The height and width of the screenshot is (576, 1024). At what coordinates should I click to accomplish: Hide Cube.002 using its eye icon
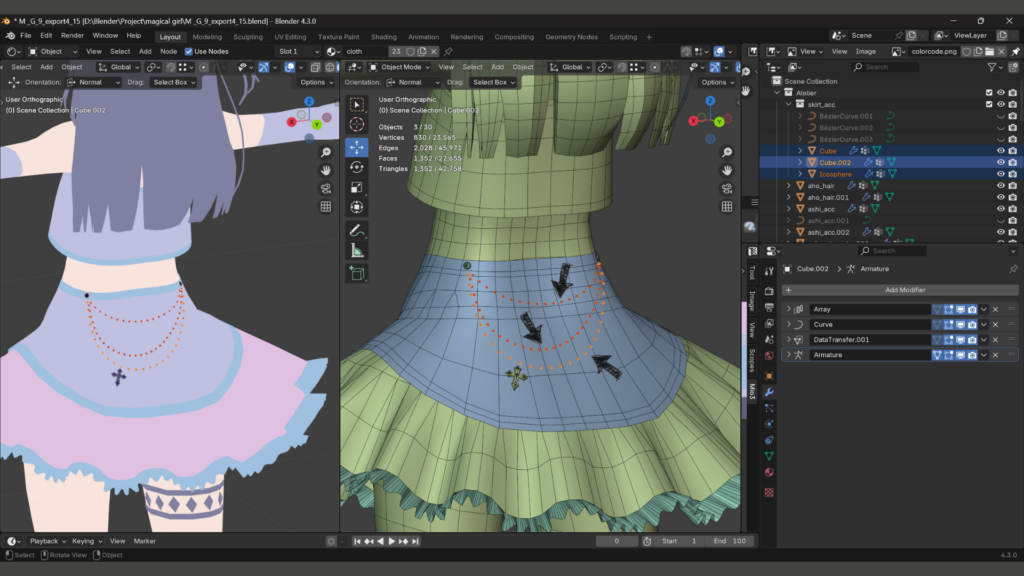coord(1000,162)
